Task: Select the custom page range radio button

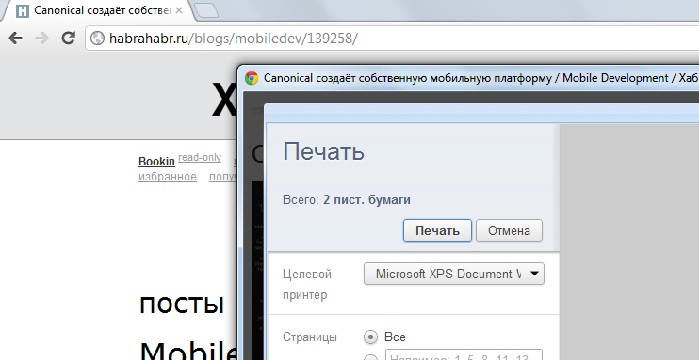Action: tap(370, 357)
